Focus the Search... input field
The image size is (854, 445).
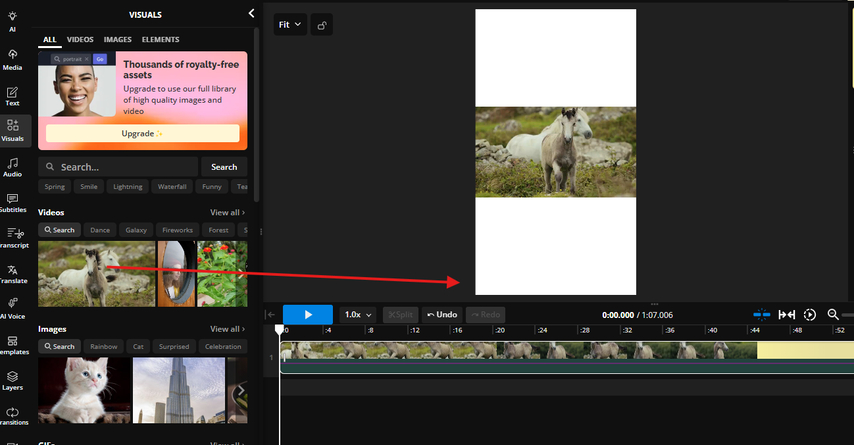coord(118,167)
